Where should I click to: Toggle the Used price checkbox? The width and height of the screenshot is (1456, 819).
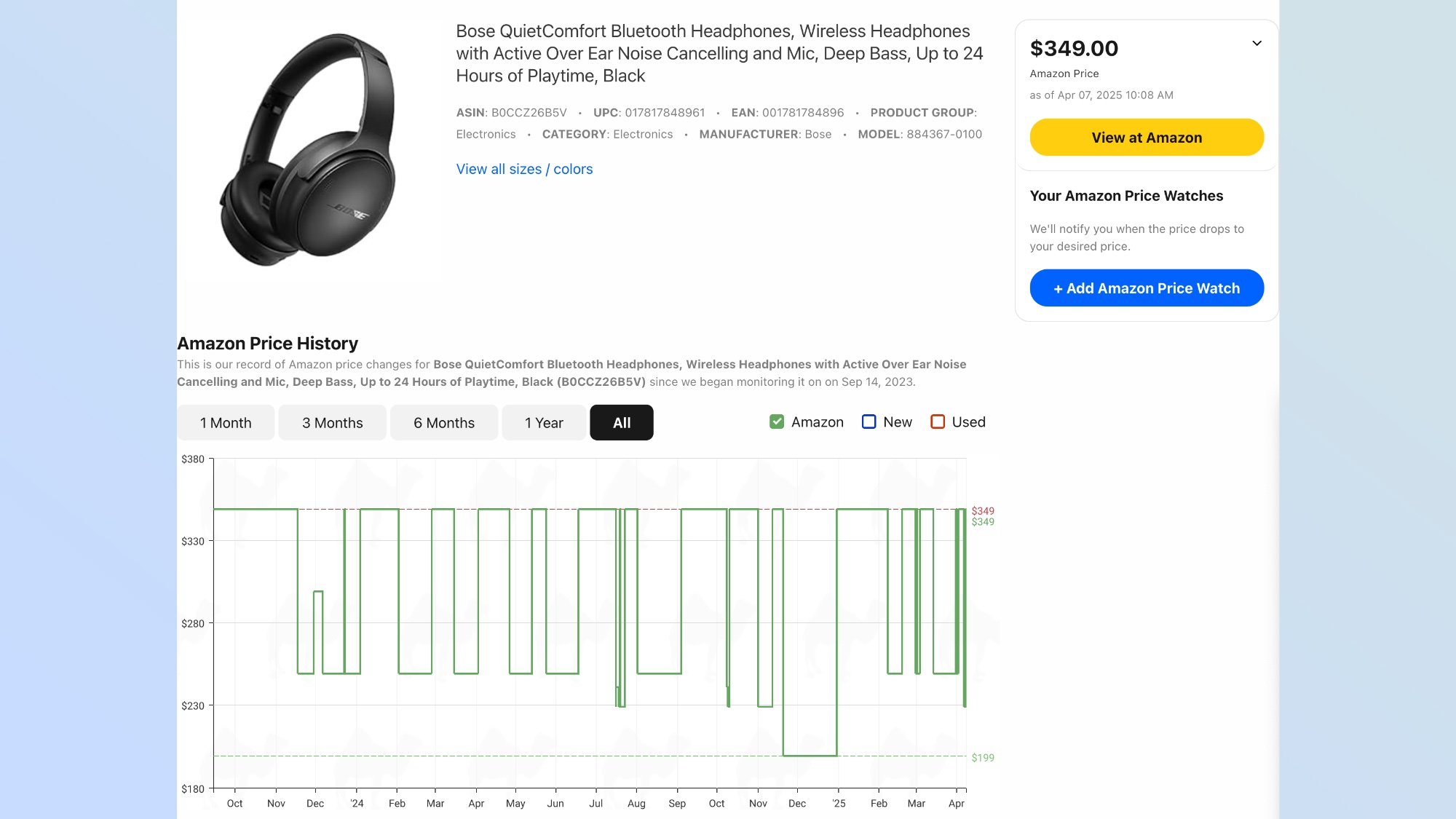click(x=938, y=422)
